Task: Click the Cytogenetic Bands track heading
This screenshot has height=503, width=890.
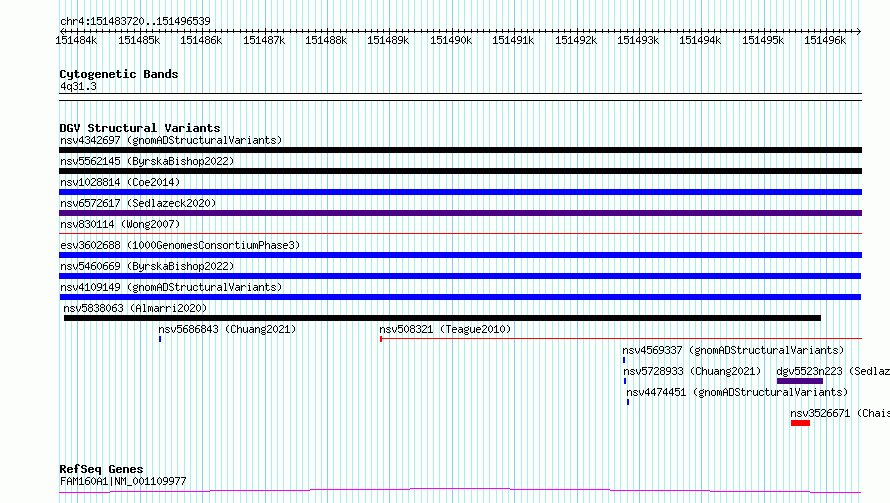Action: pos(119,74)
